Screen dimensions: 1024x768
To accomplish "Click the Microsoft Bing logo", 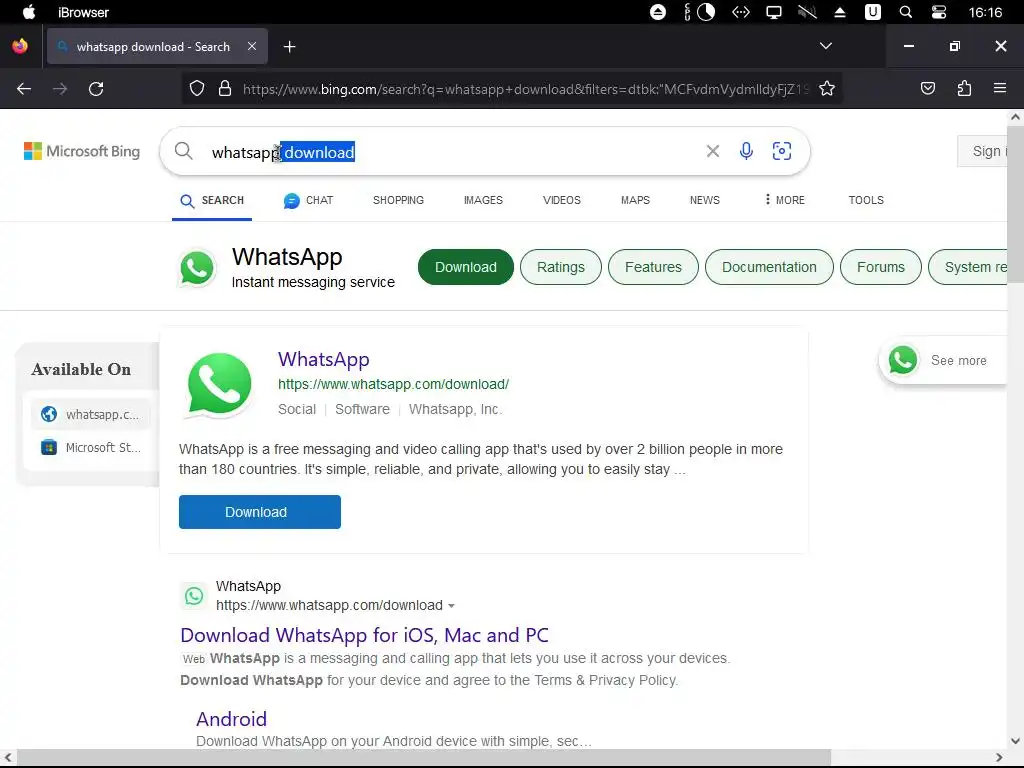I will point(82,151).
